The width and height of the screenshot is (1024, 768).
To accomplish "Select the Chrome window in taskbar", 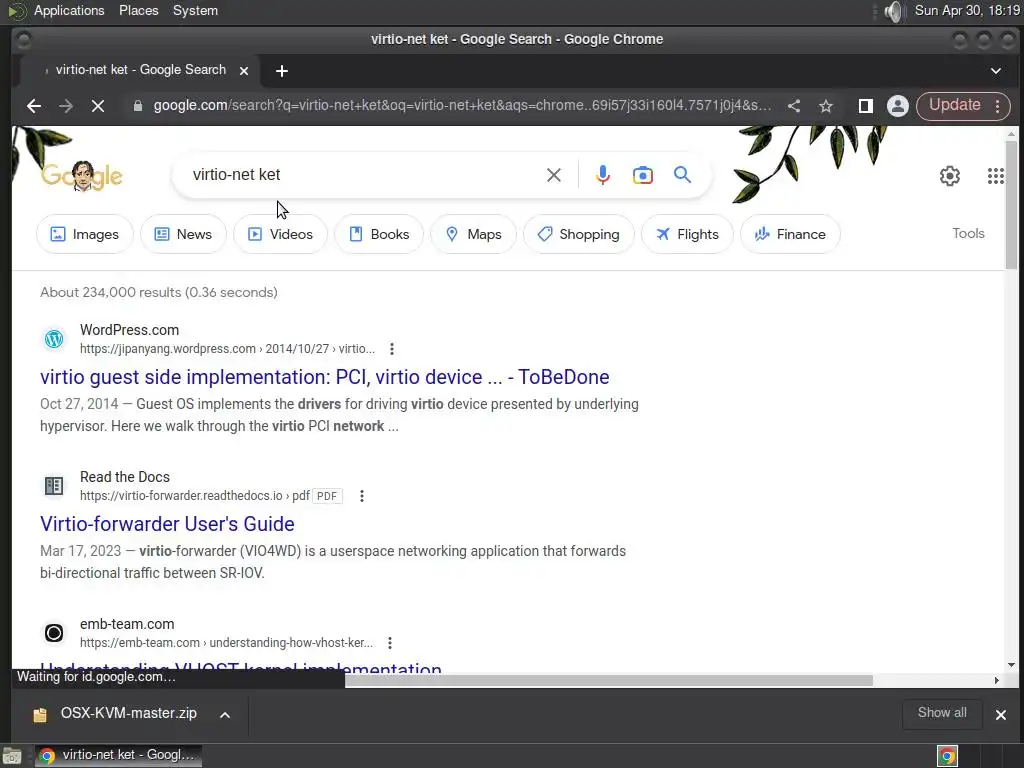I will 118,756.
